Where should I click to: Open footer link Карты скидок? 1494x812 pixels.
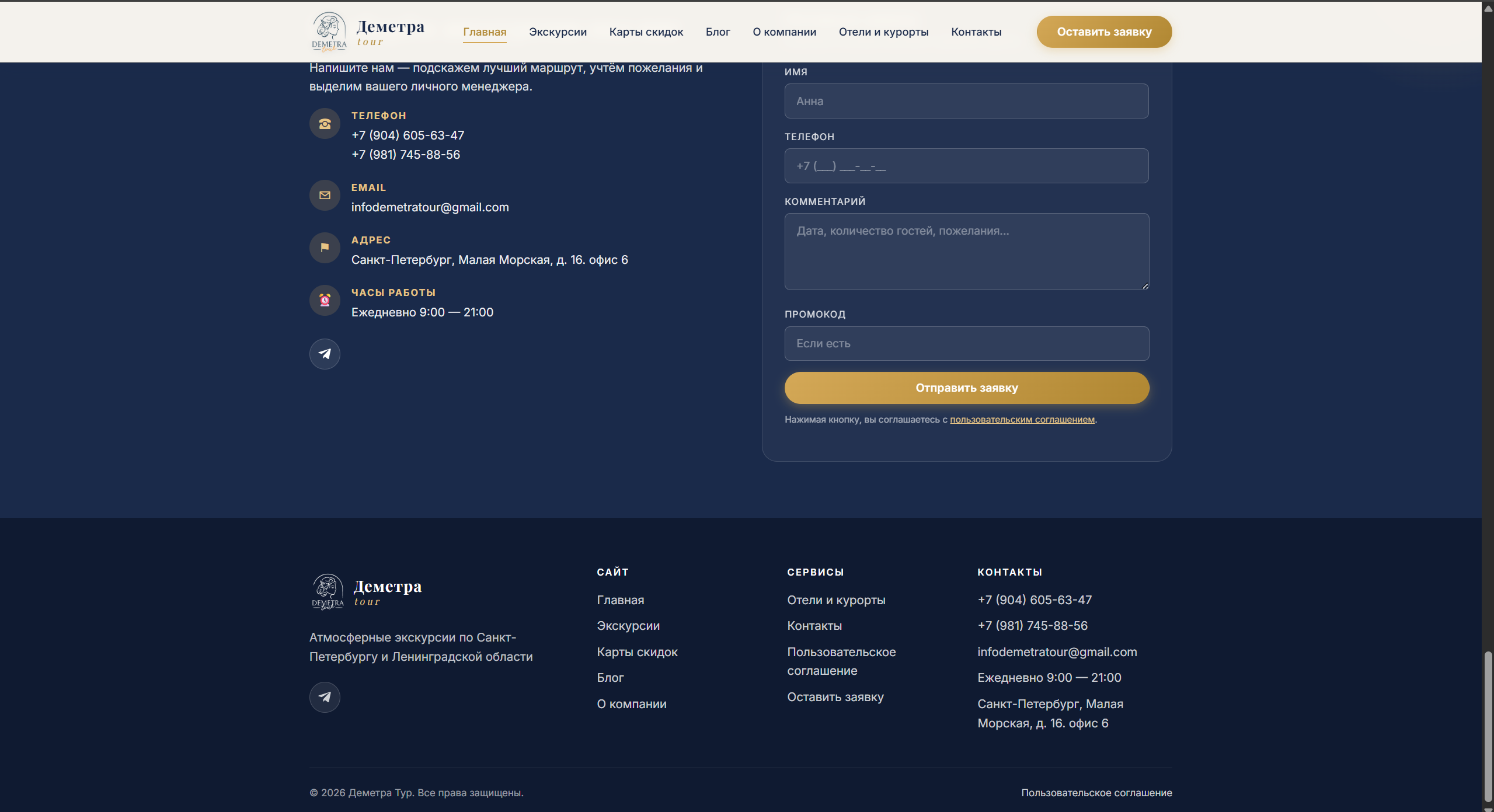(637, 652)
